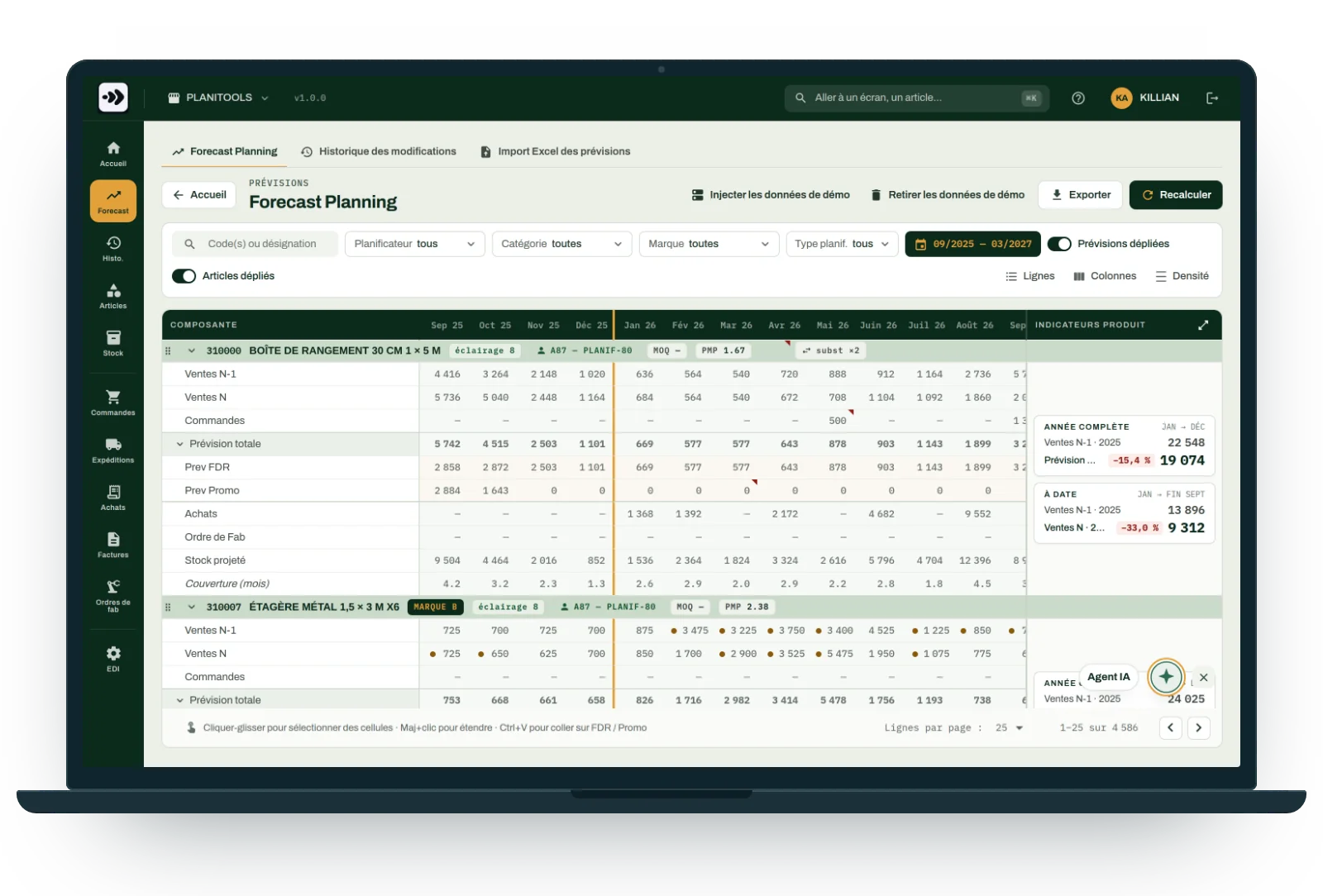Open Lignes par page dropdown
The image size is (1323, 896).
coord(1009,728)
